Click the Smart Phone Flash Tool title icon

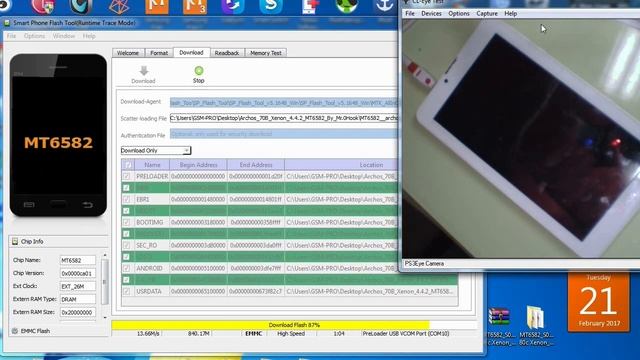pyautogui.click(x=7, y=23)
